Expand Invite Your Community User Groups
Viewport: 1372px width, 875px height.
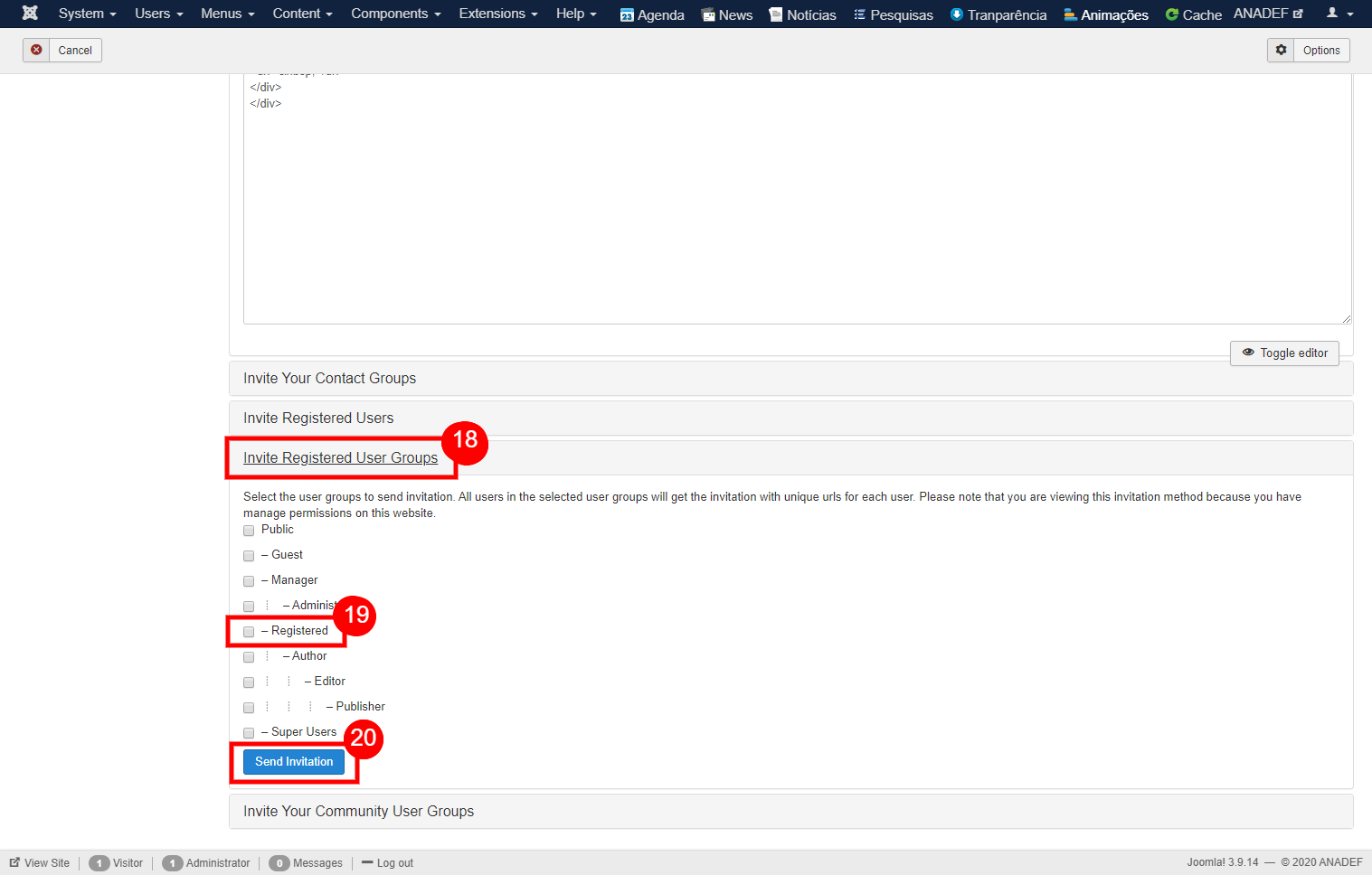pyautogui.click(x=358, y=811)
